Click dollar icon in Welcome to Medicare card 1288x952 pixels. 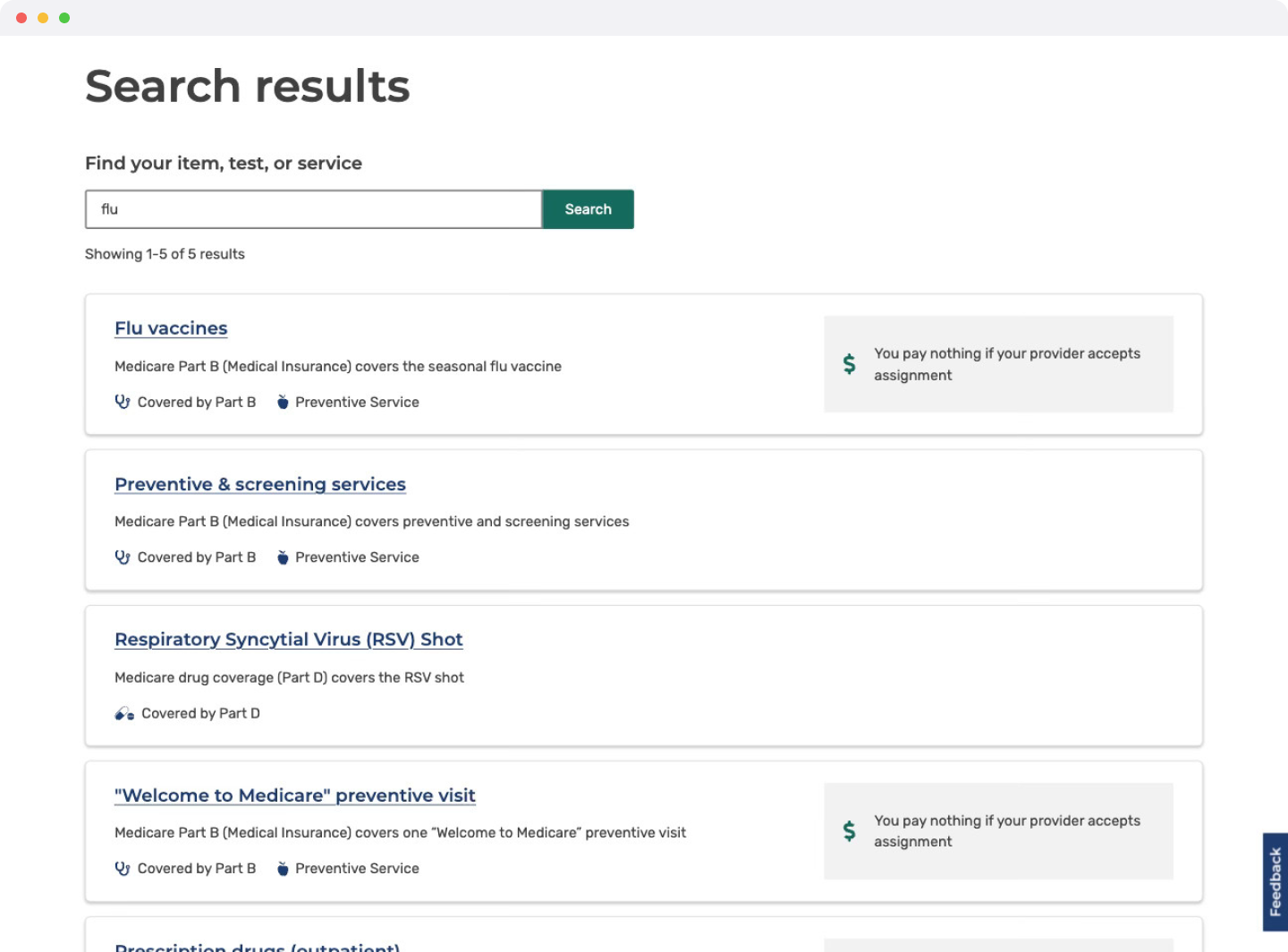tap(849, 831)
